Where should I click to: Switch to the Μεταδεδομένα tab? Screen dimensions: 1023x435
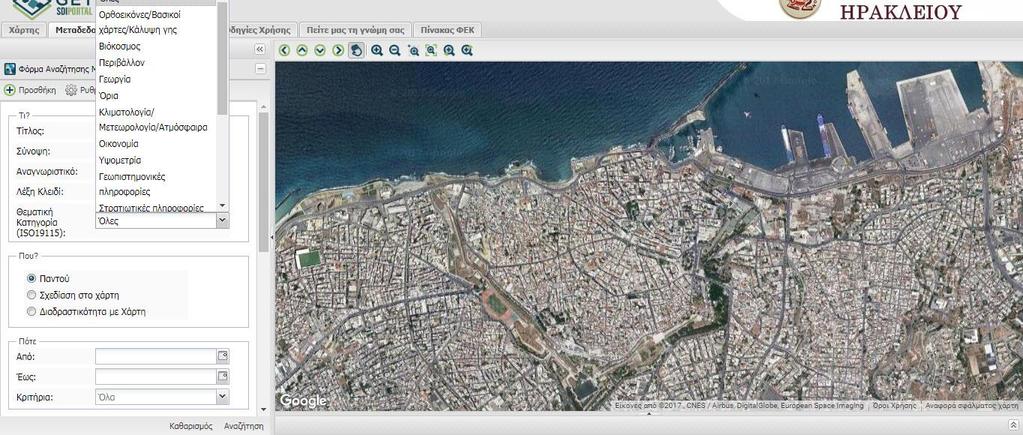click(74, 30)
